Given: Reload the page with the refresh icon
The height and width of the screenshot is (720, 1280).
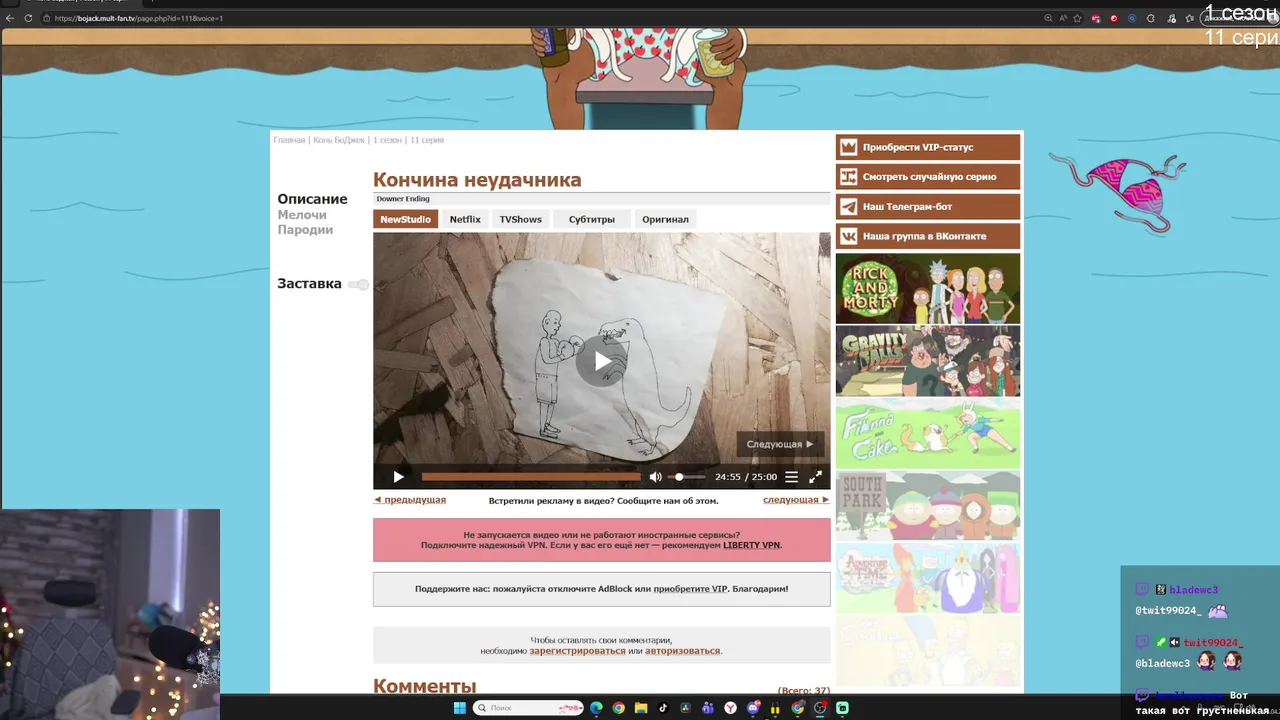Looking at the screenshot, I should [x=28, y=18].
